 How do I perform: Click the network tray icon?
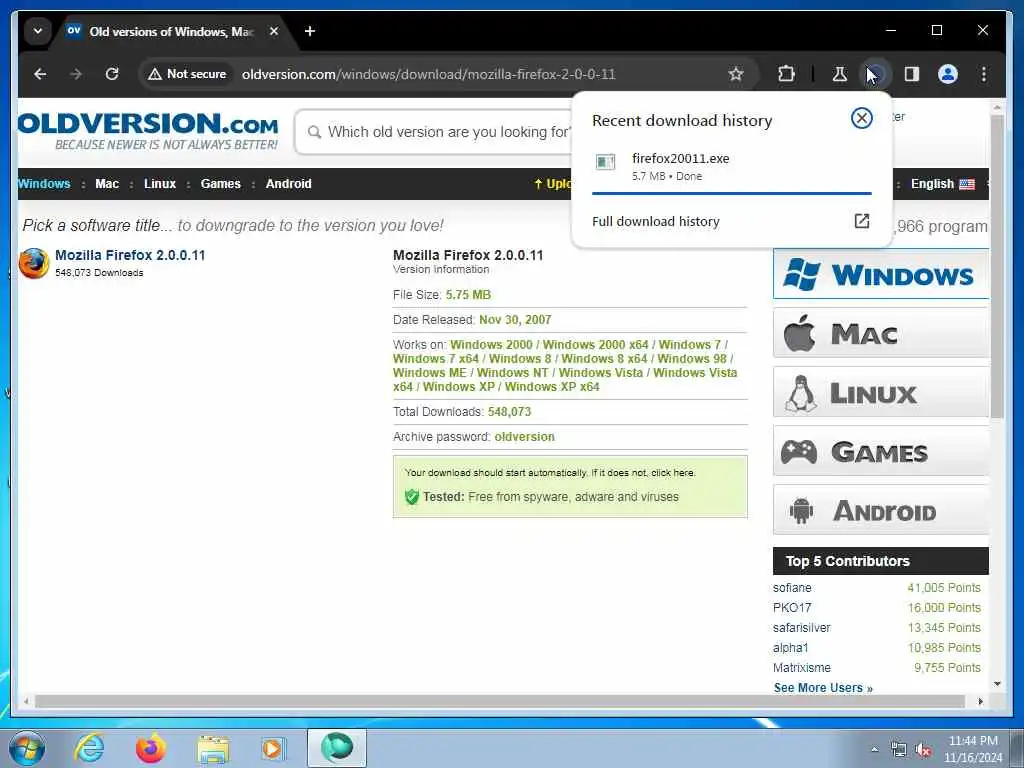899,750
